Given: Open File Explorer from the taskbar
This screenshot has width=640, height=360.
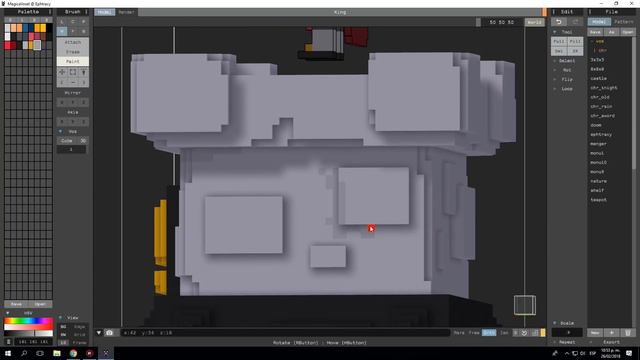Looking at the screenshot, I should pyautogui.click(x=57, y=353).
